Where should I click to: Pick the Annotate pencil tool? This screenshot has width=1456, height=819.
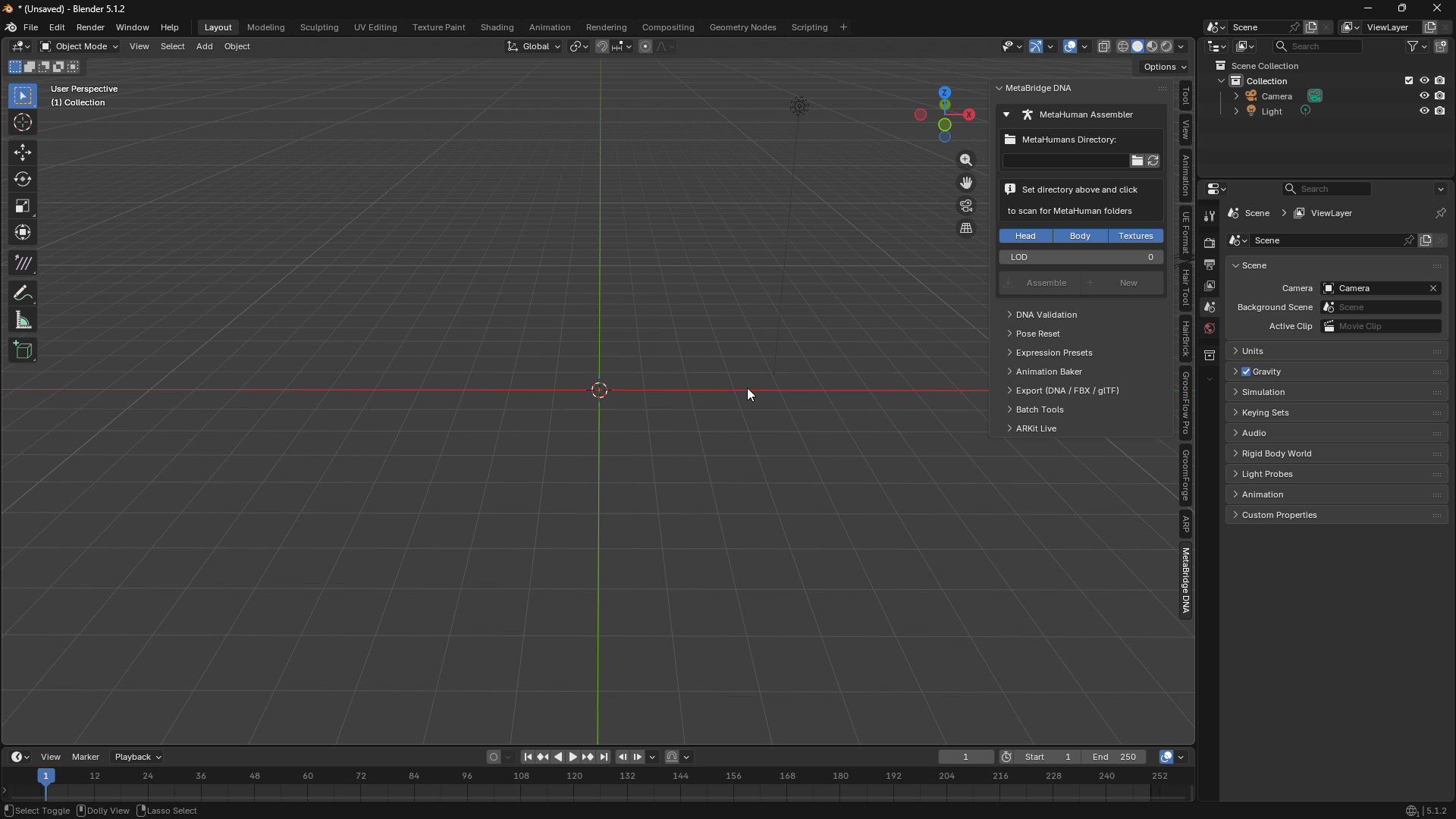pyautogui.click(x=23, y=293)
